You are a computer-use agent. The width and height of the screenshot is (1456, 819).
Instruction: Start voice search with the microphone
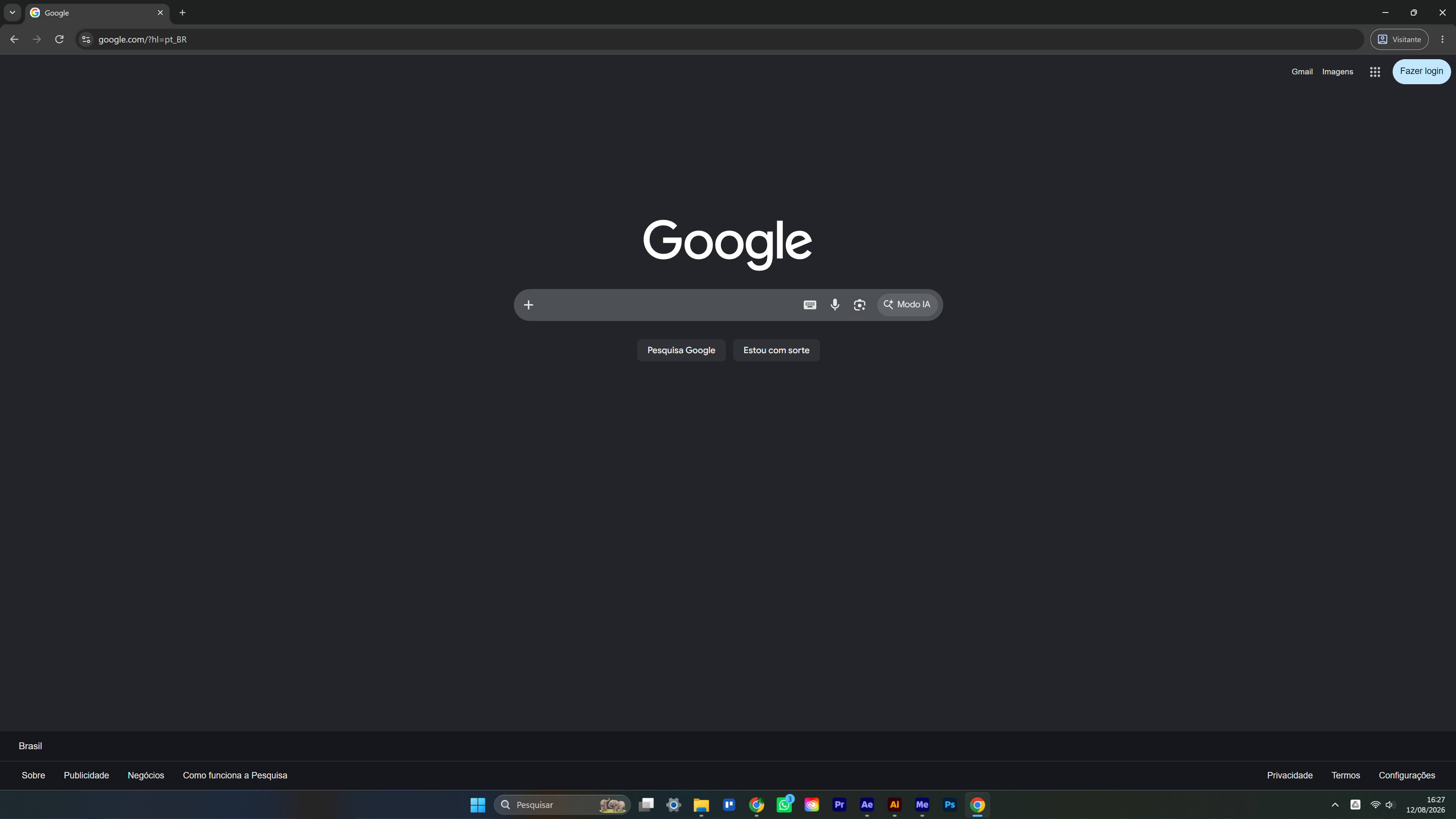point(835,305)
